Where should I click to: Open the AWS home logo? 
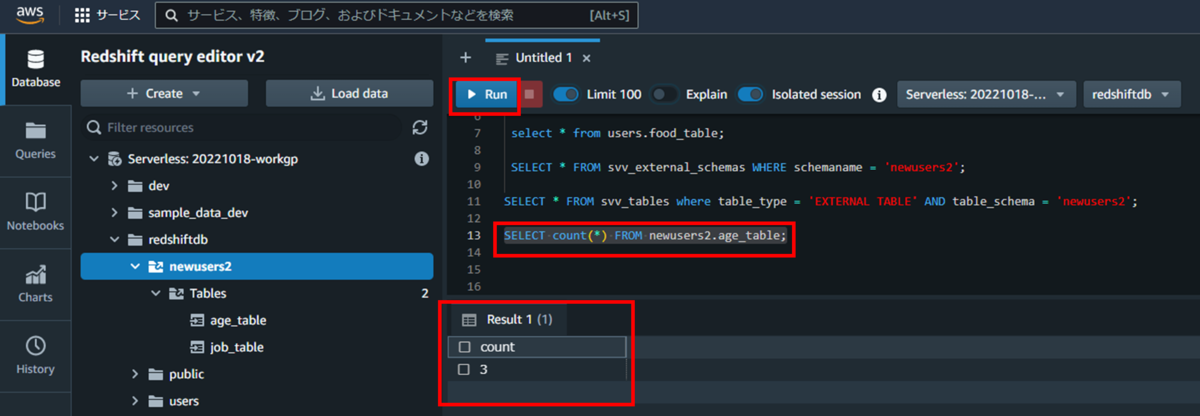[x=30, y=15]
